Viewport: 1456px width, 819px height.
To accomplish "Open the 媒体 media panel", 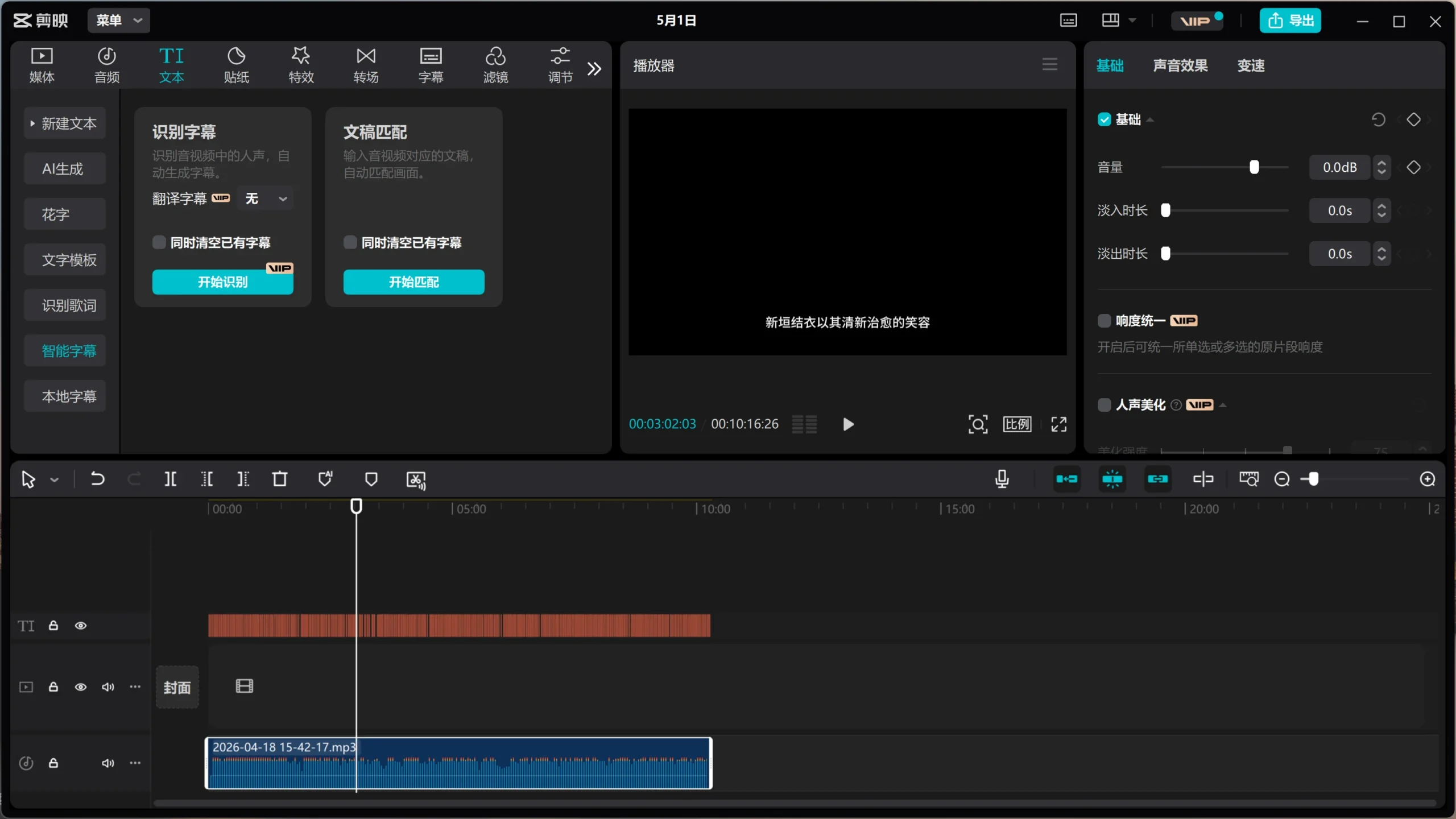I will coord(42,65).
